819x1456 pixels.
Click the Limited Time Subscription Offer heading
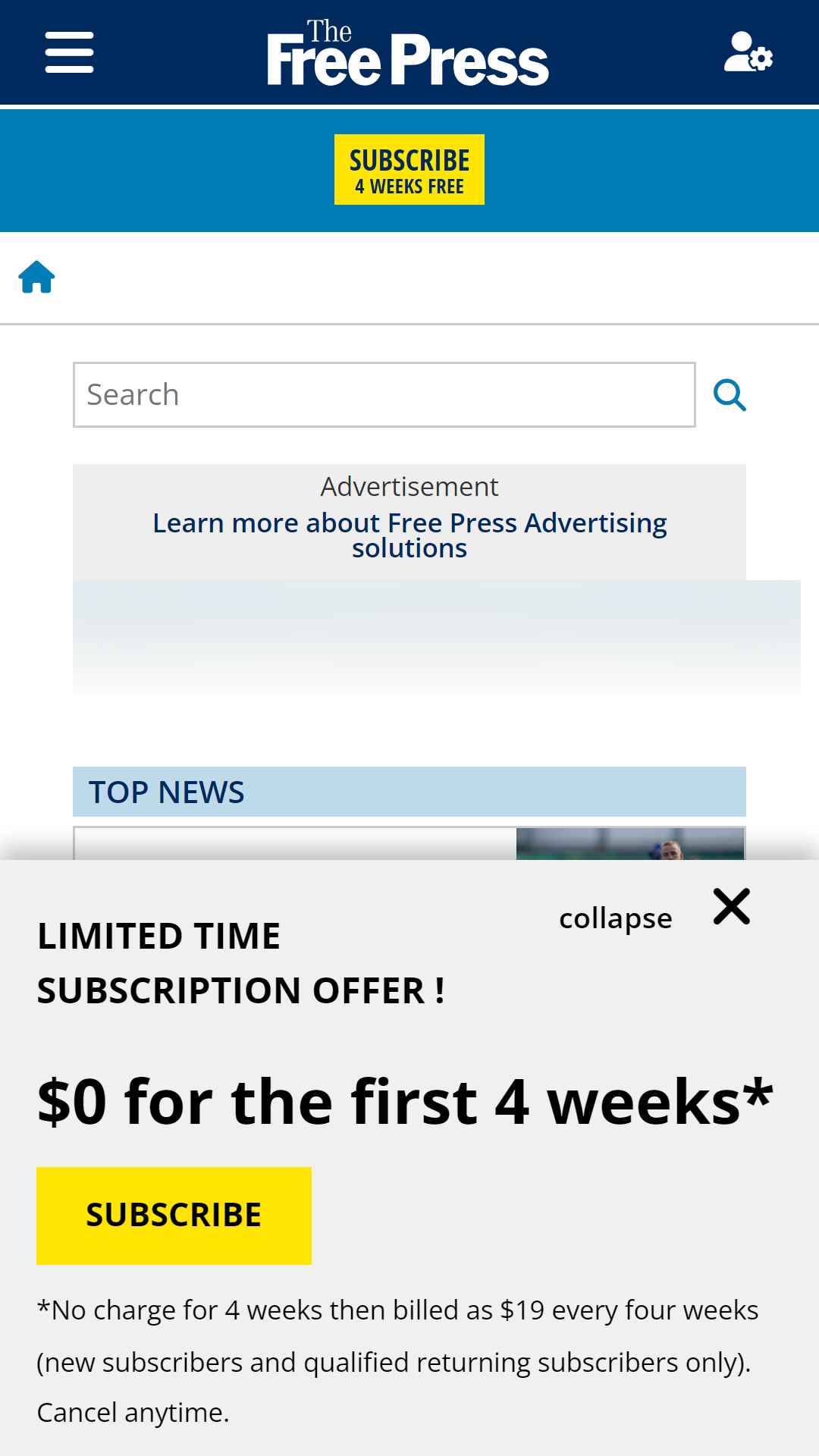[x=241, y=963]
